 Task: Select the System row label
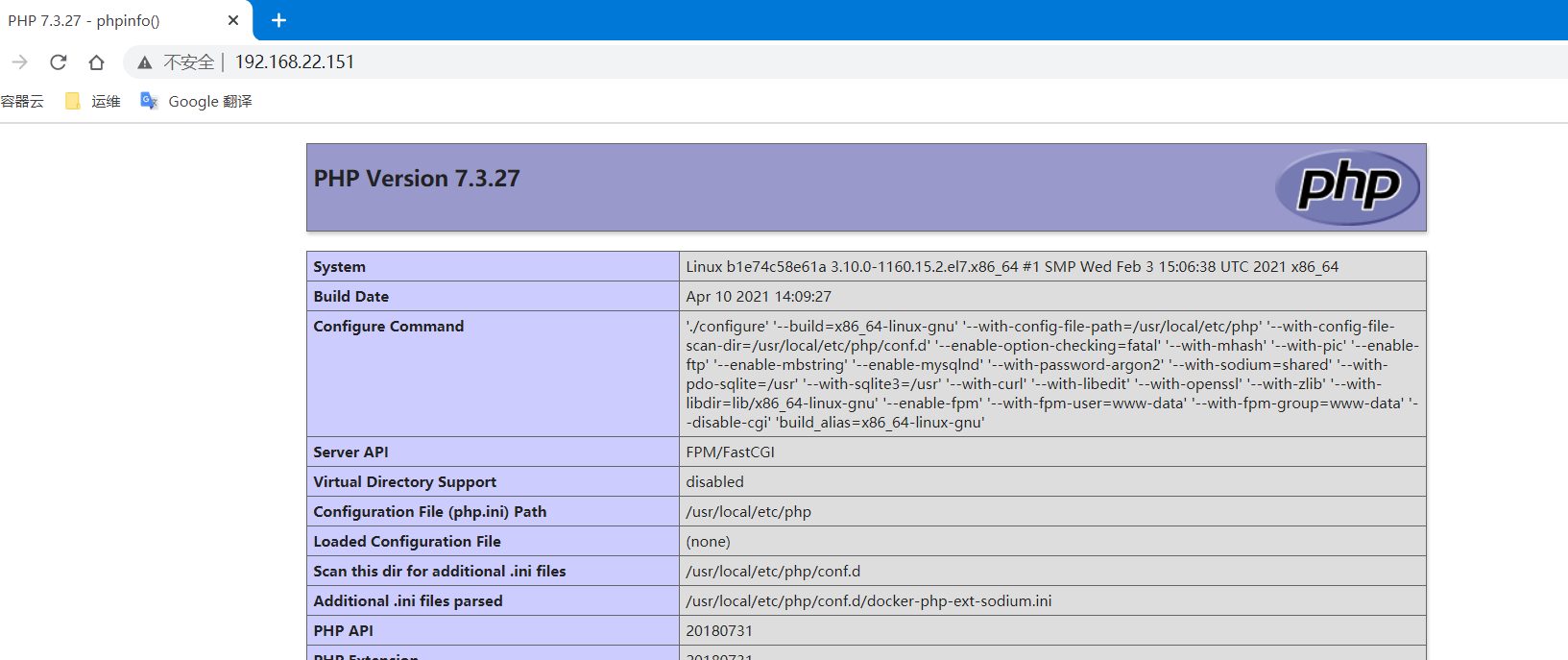[339, 267]
